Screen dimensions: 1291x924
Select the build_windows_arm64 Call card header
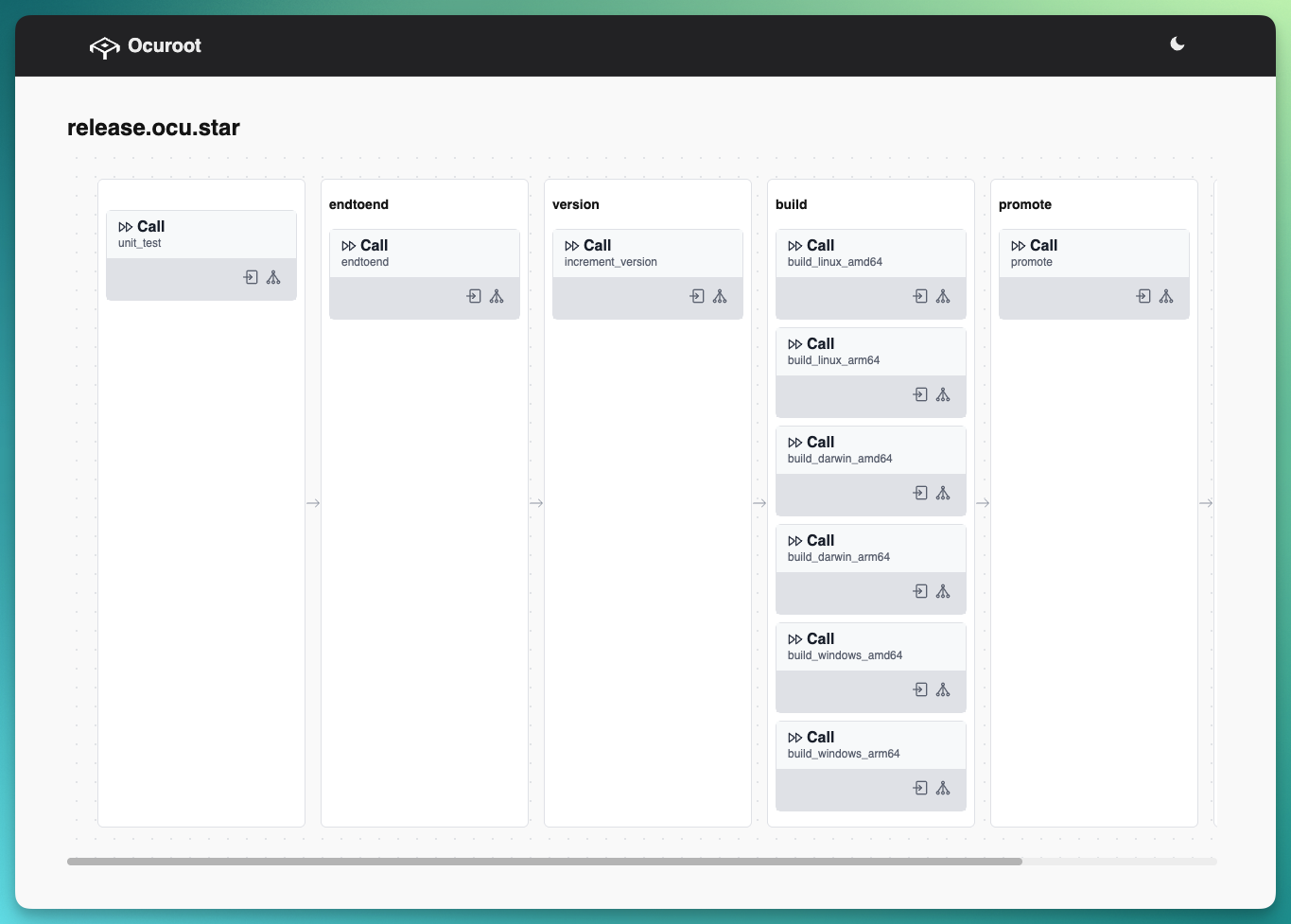click(870, 745)
